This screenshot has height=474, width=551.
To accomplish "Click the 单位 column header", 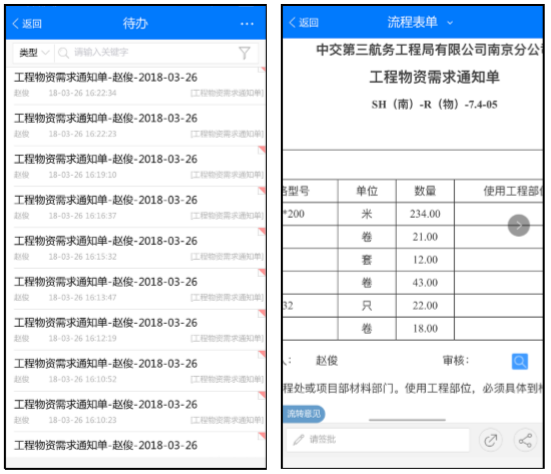I will coord(367,191).
